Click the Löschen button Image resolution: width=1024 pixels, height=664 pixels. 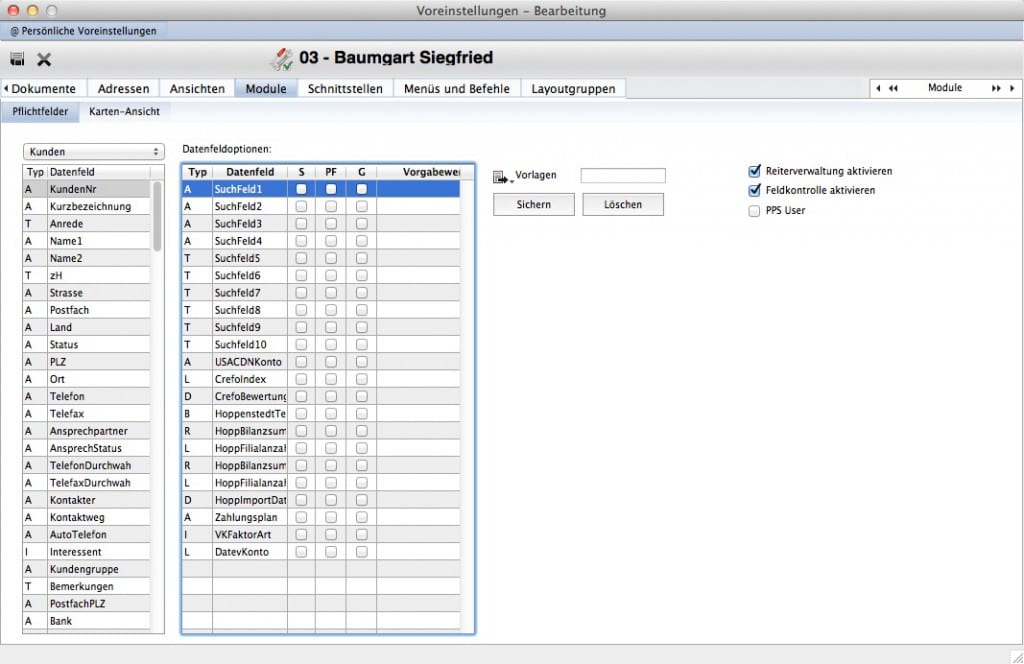623,204
